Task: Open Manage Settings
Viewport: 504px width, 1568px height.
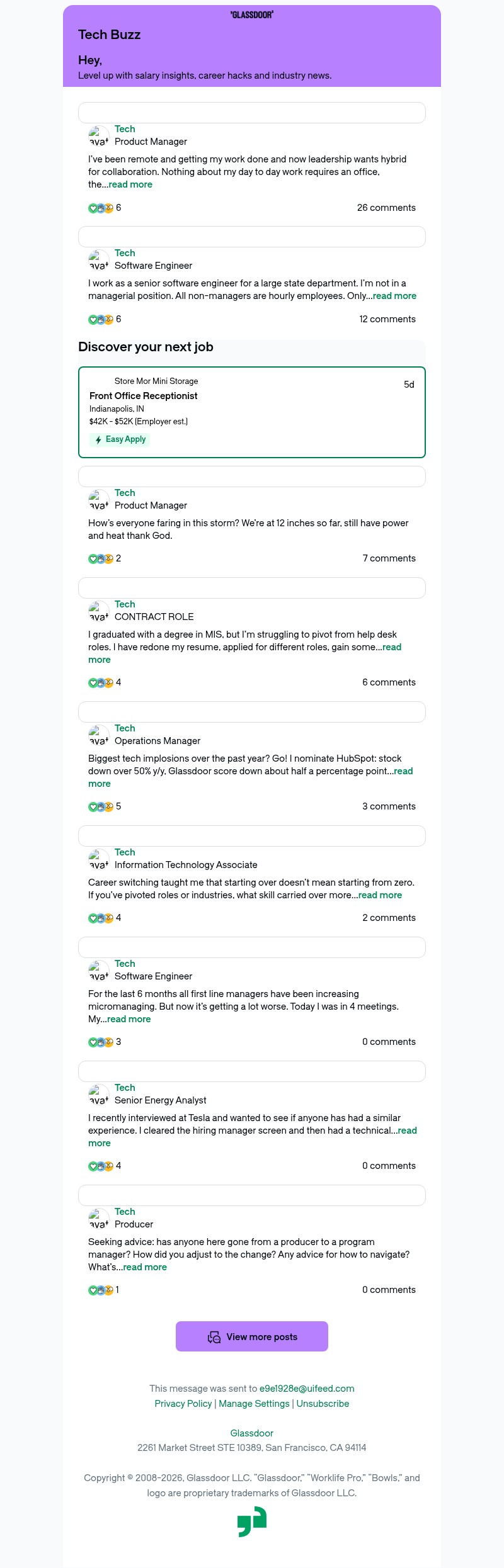Action: coord(253,1403)
